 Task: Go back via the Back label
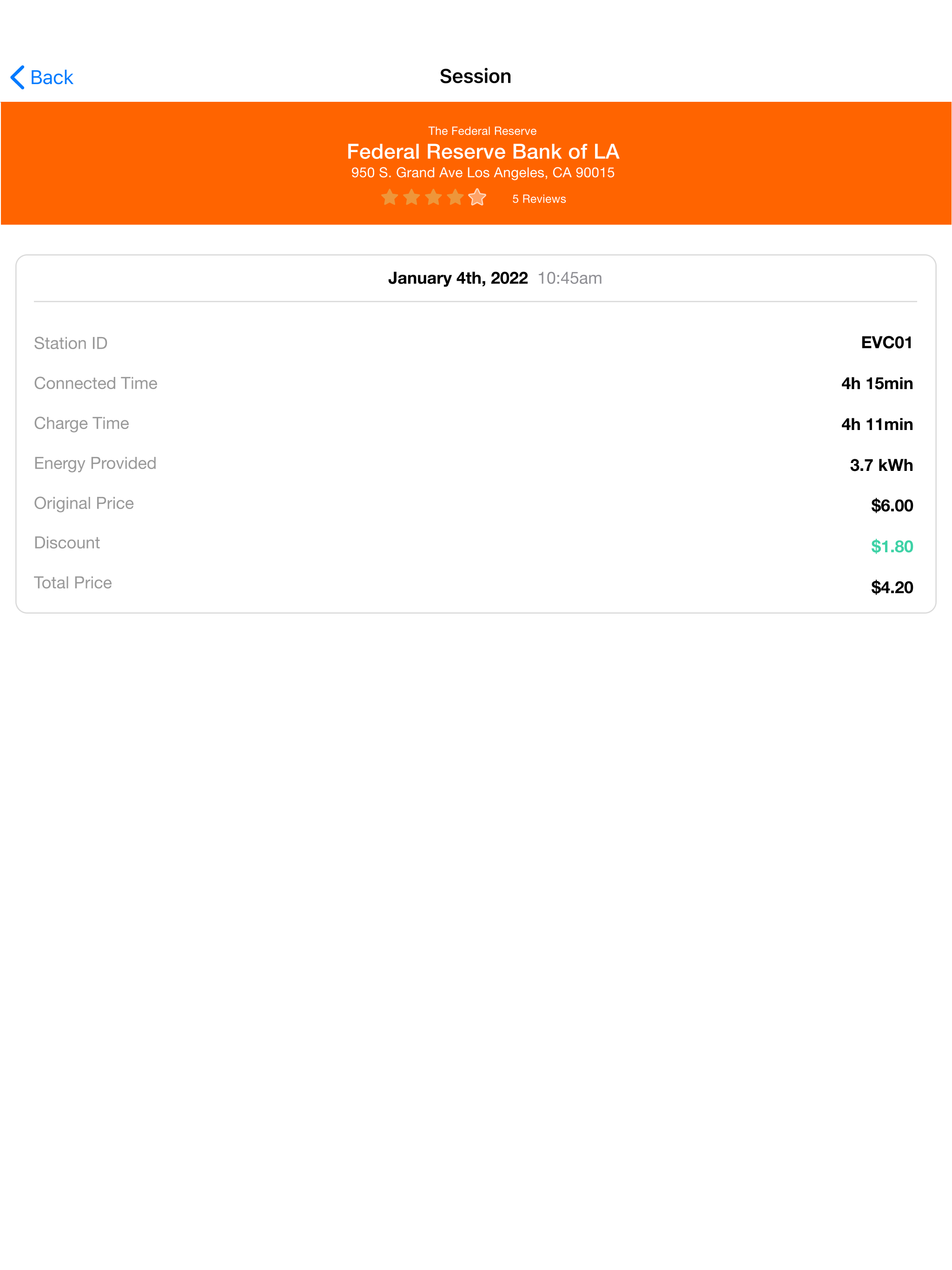tap(52, 77)
